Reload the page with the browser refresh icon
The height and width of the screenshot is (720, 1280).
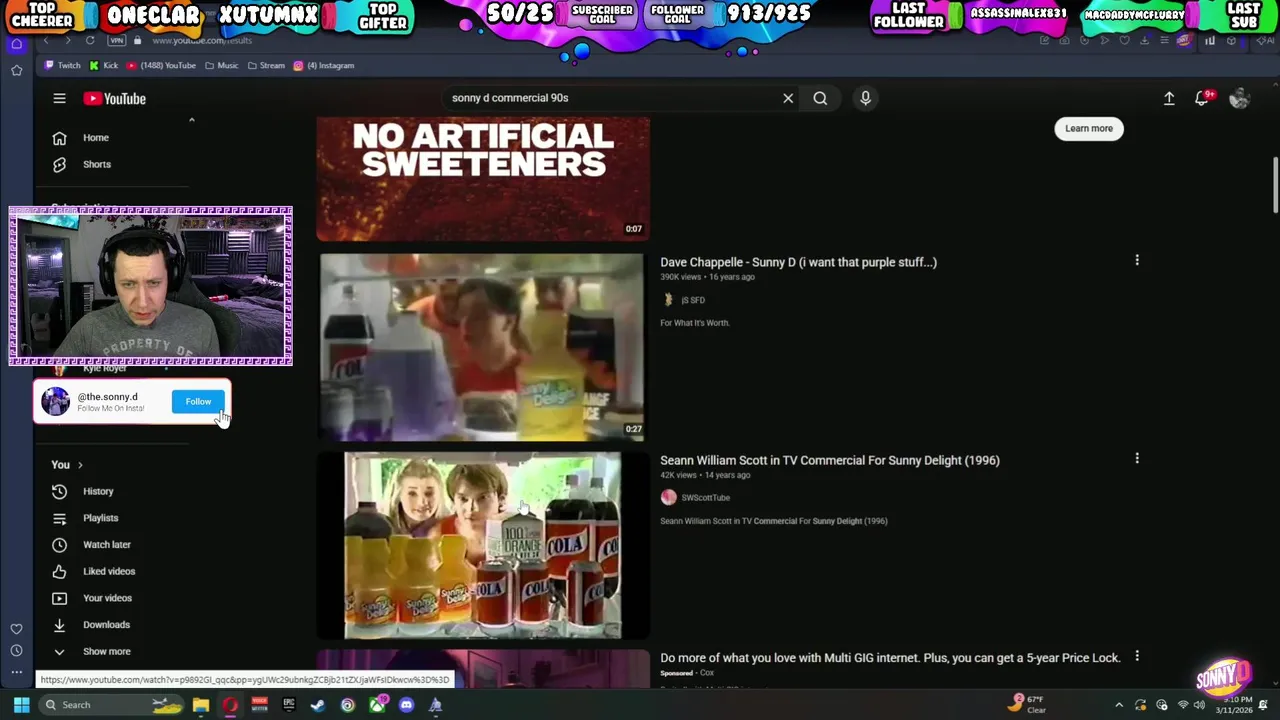[x=90, y=41]
